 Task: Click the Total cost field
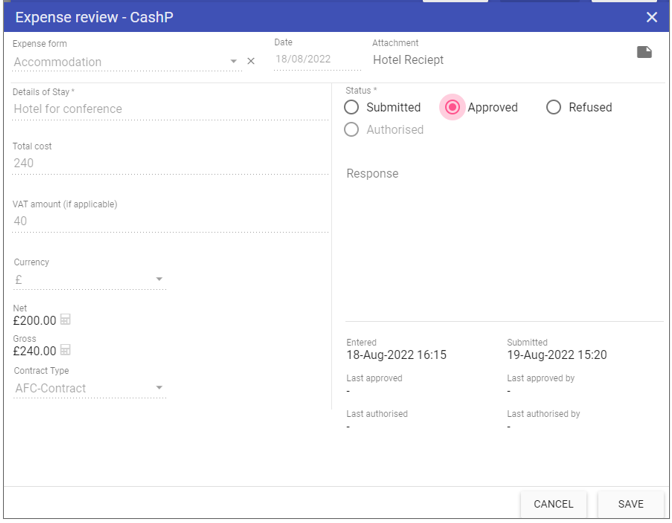tap(170, 163)
